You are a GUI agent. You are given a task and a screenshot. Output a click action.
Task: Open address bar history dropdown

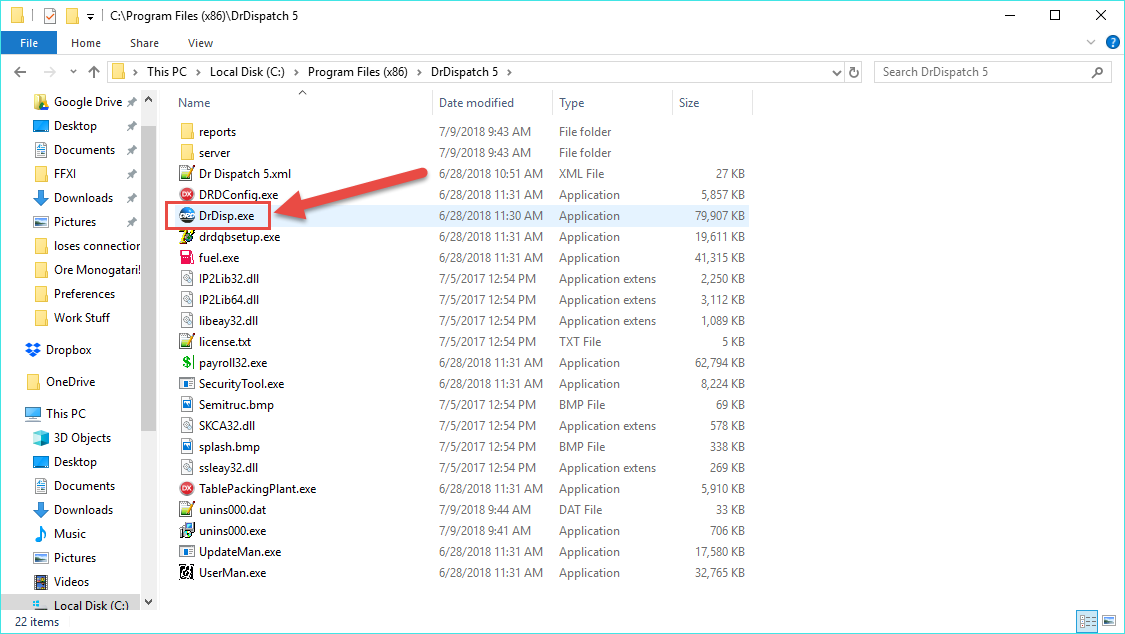(x=837, y=72)
